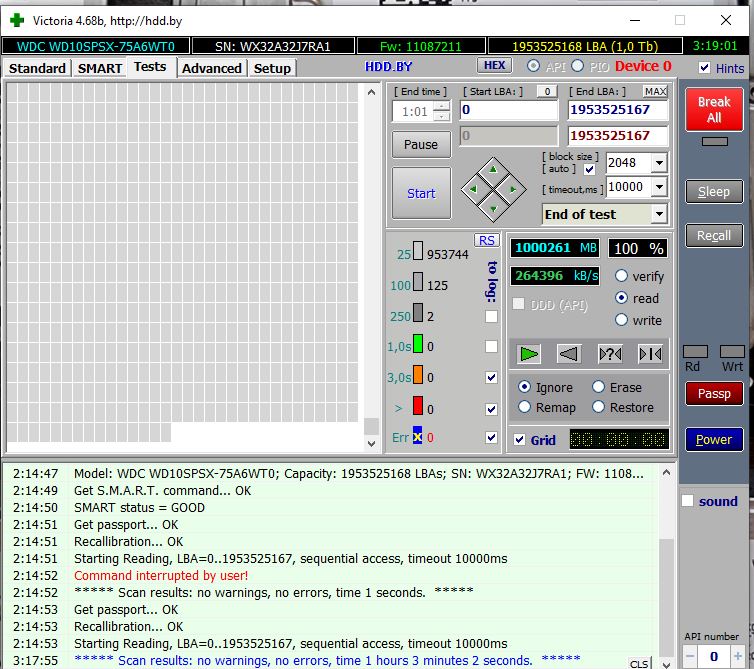This screenshot has height=669, width=754.
Task: Open the Advanced tab
Action: tap(212, 68)
